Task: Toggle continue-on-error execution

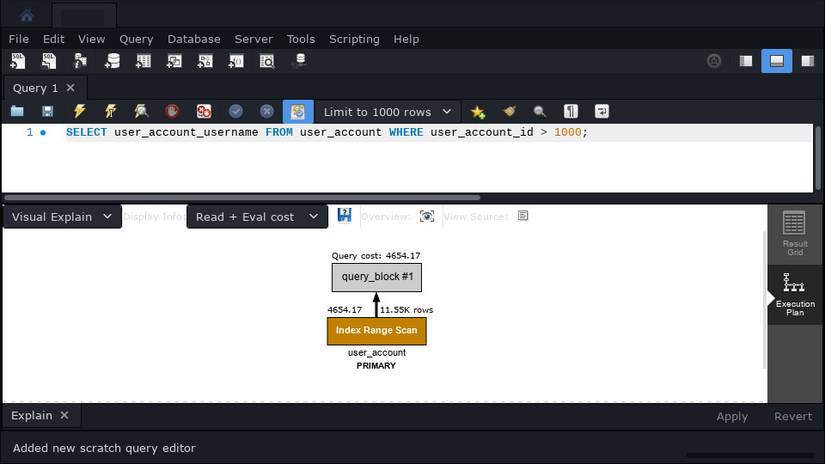Action: point(204,112)
